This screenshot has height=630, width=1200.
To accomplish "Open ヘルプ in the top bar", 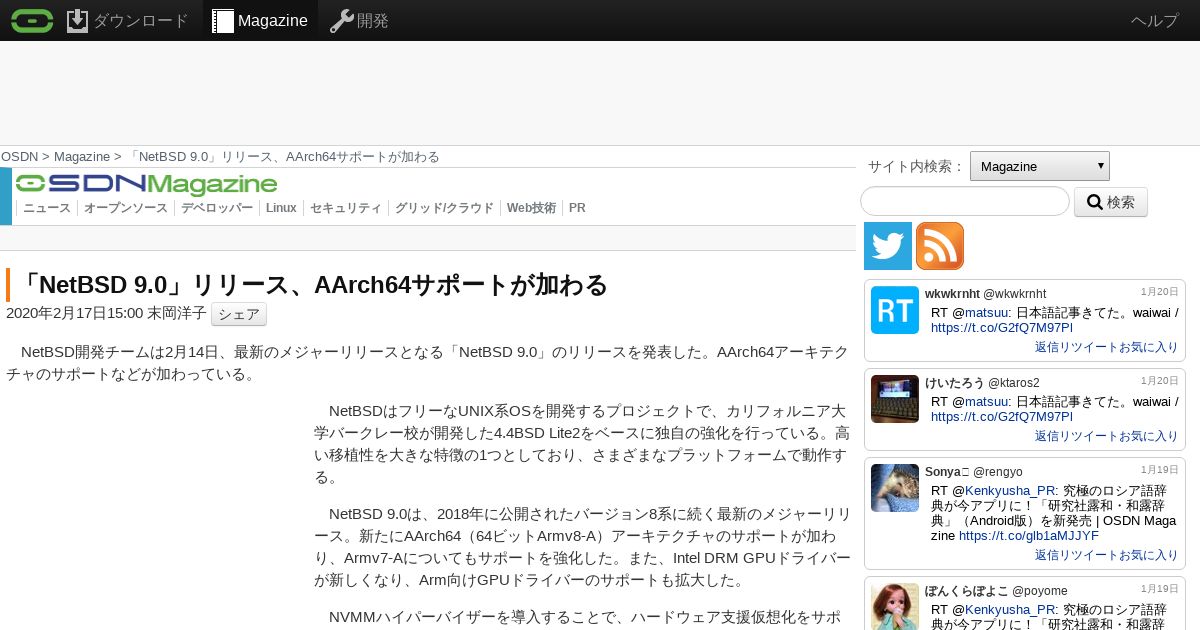I will pyautogui.click(x=1155, y=20).
